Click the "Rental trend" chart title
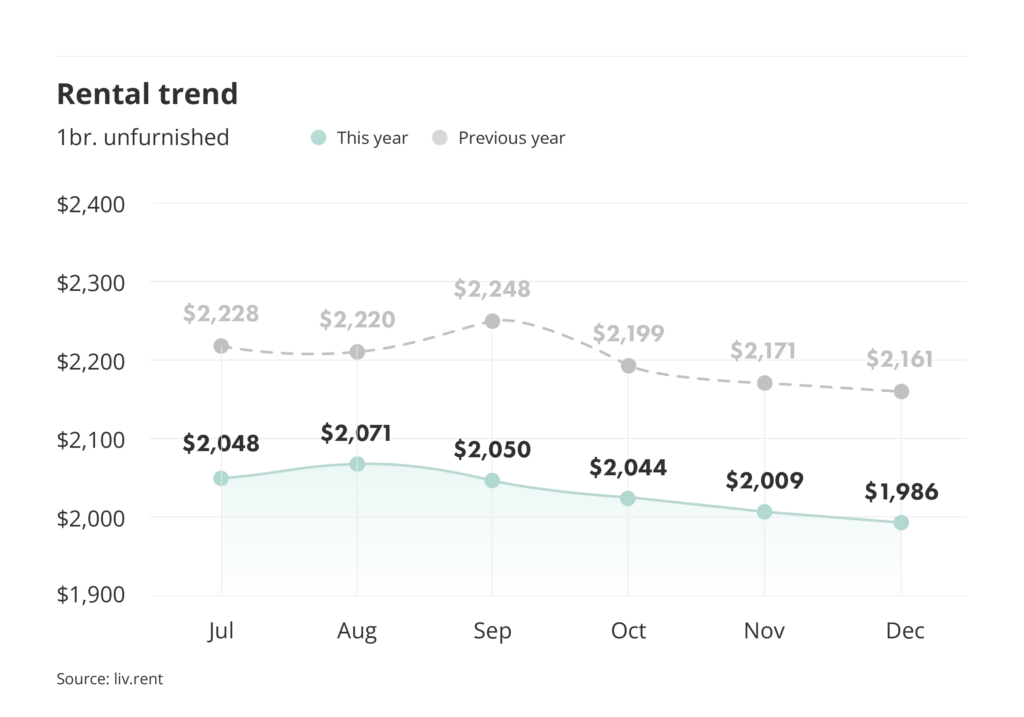 [147, 94]
